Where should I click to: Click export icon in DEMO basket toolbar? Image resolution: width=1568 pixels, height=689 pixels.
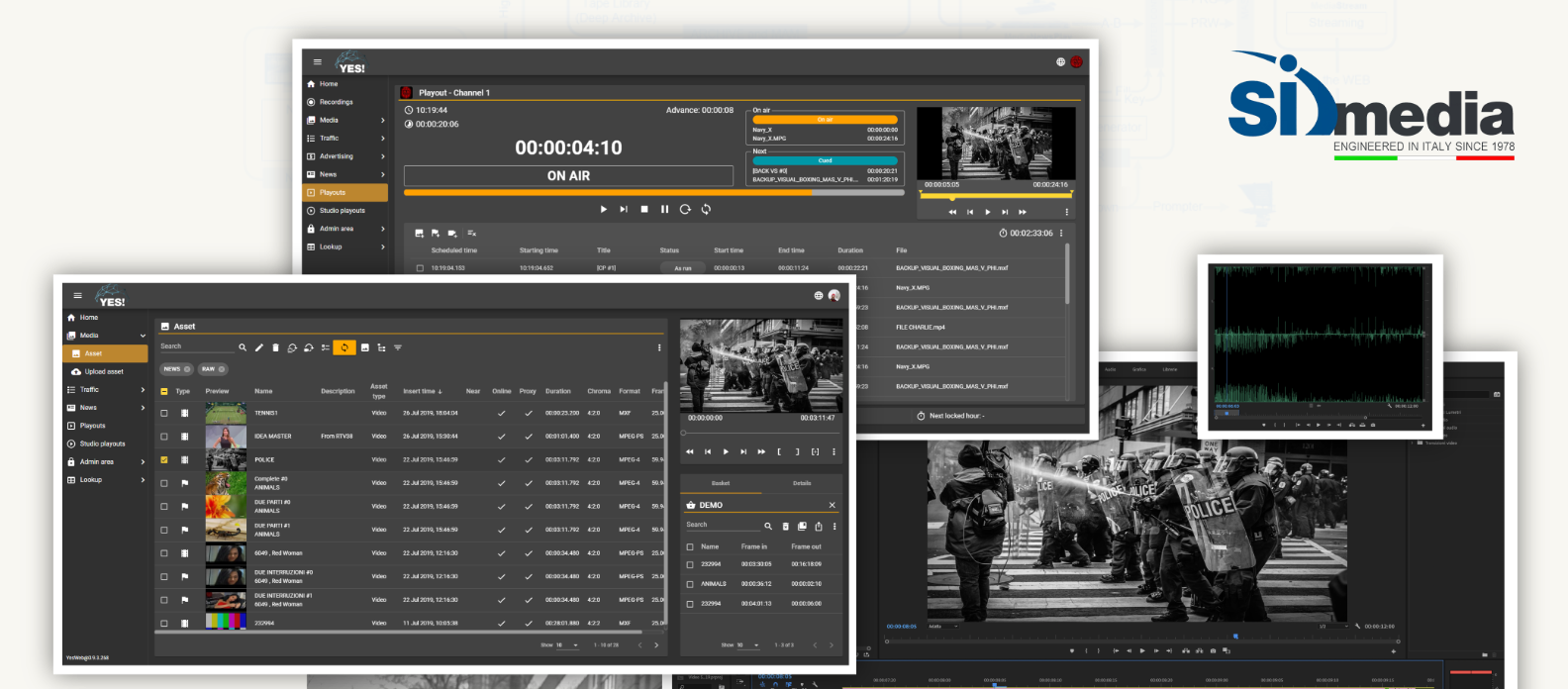pyautogui.click(x=819, y=526)
